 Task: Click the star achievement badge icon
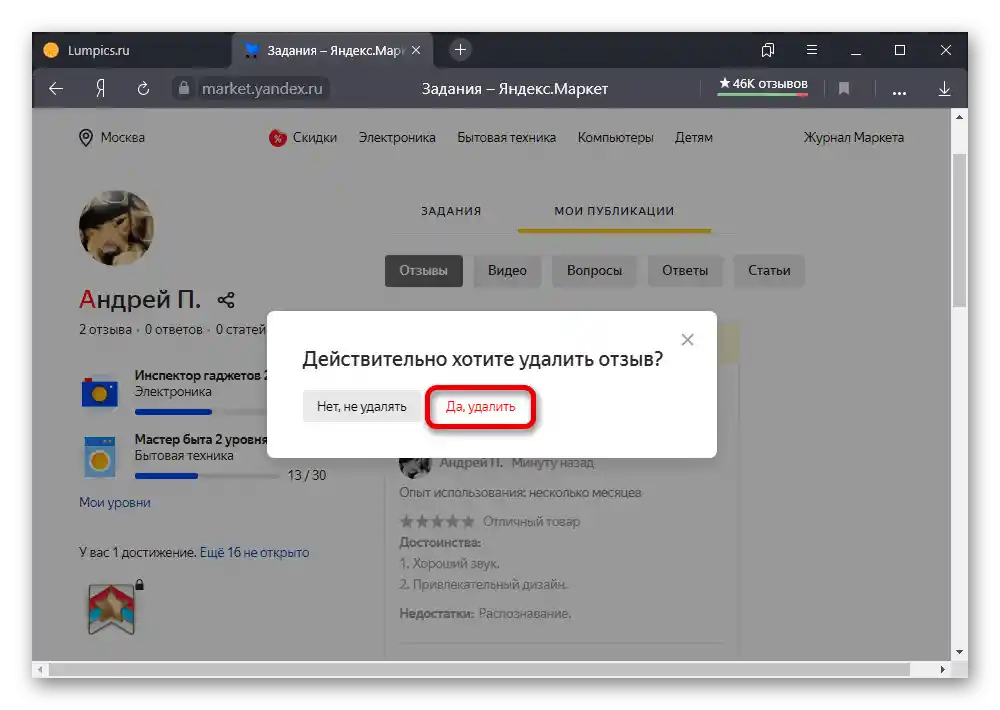(112, 609)
